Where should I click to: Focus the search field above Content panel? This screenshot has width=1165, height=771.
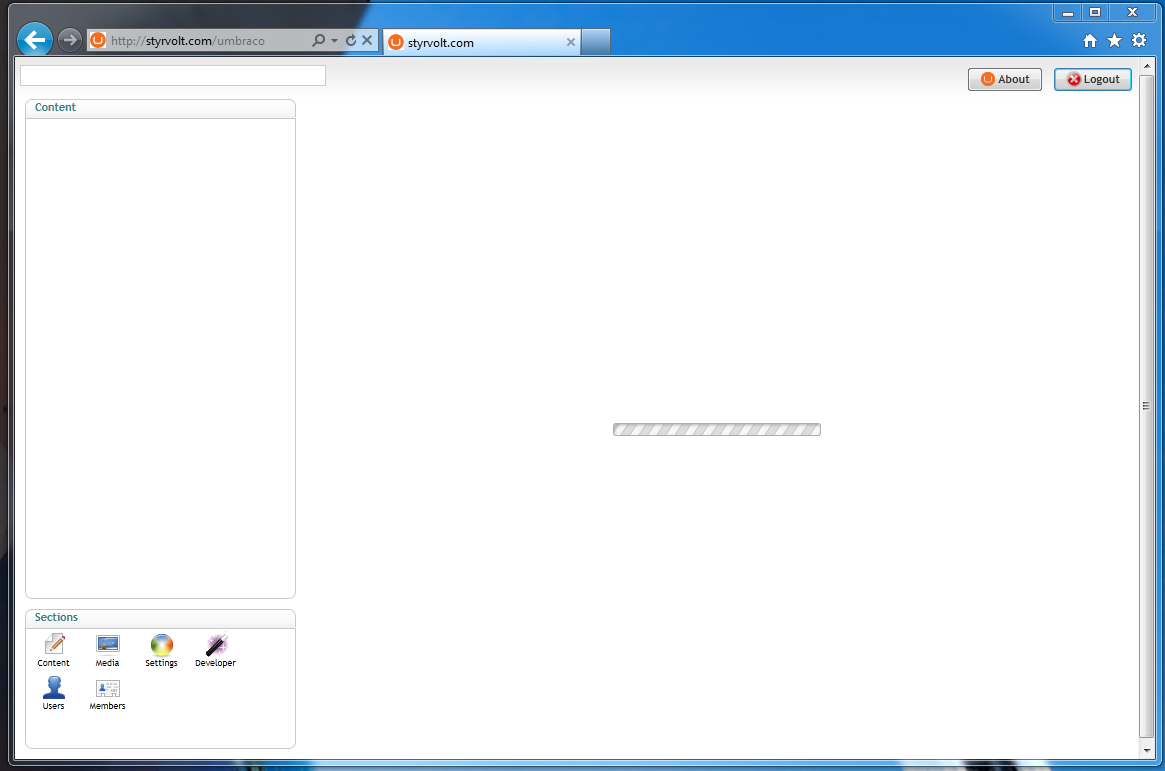pyautogui.click(x=173, y=76)
